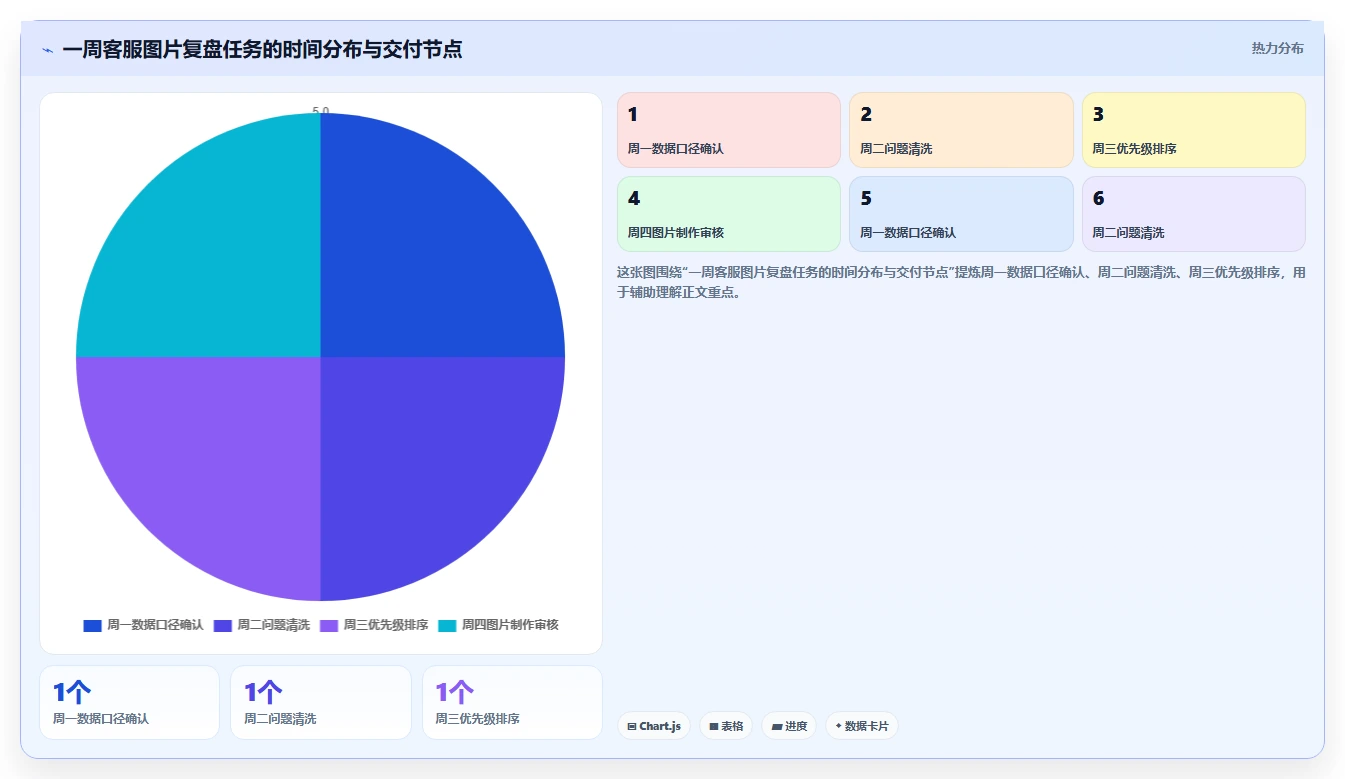
Task: Click the 进度 tag chip
Action: 789,726
